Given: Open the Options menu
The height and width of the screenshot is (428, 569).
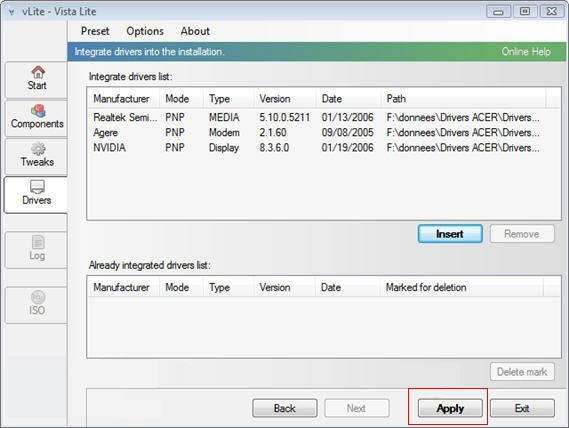Looking at the screenshot, I should (x=145, y=31).
